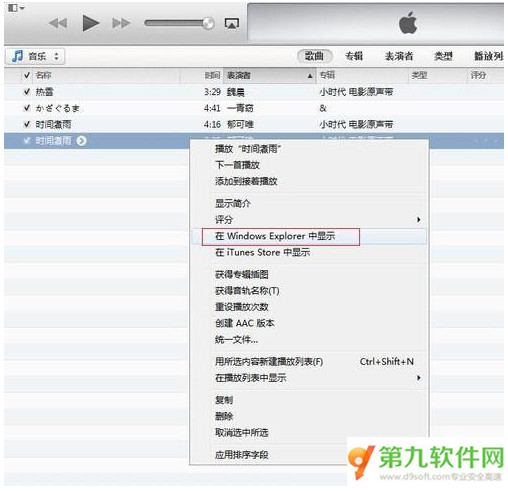Select 创建 AAC 版本 from context menu
This screenshot has width=508, height=491.
point(245,323)
